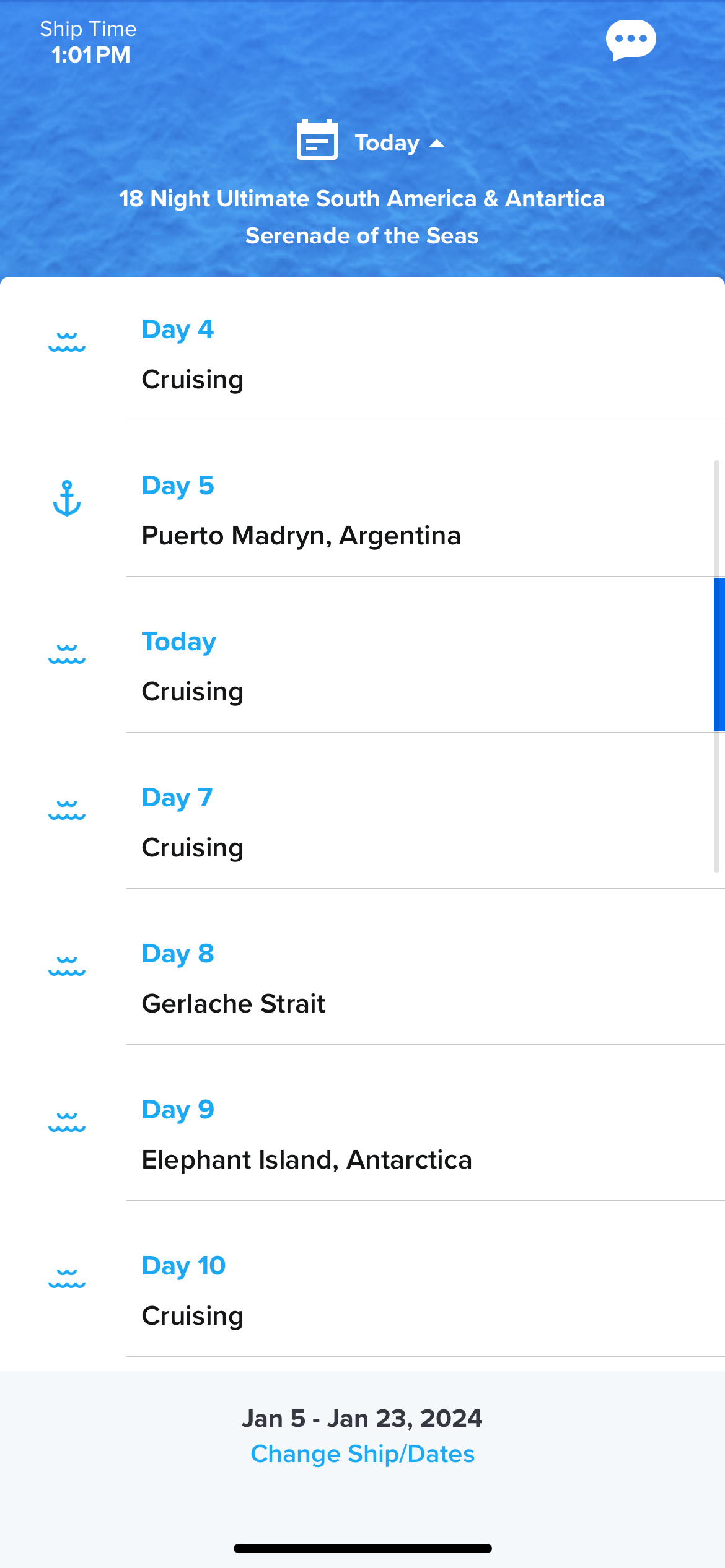725x1568 pixels.
Task: Tap the waves icon for Day 7
Action: point(67,811)
